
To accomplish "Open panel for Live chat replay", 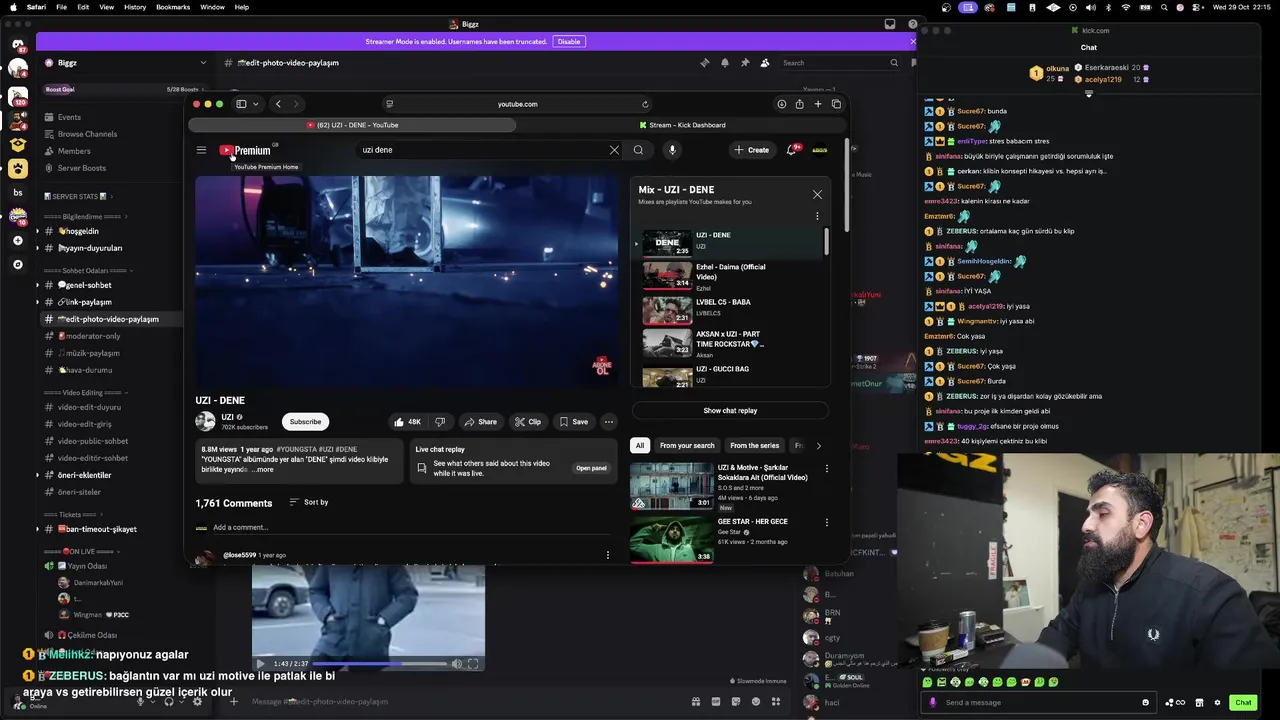I will pos(591,468).
